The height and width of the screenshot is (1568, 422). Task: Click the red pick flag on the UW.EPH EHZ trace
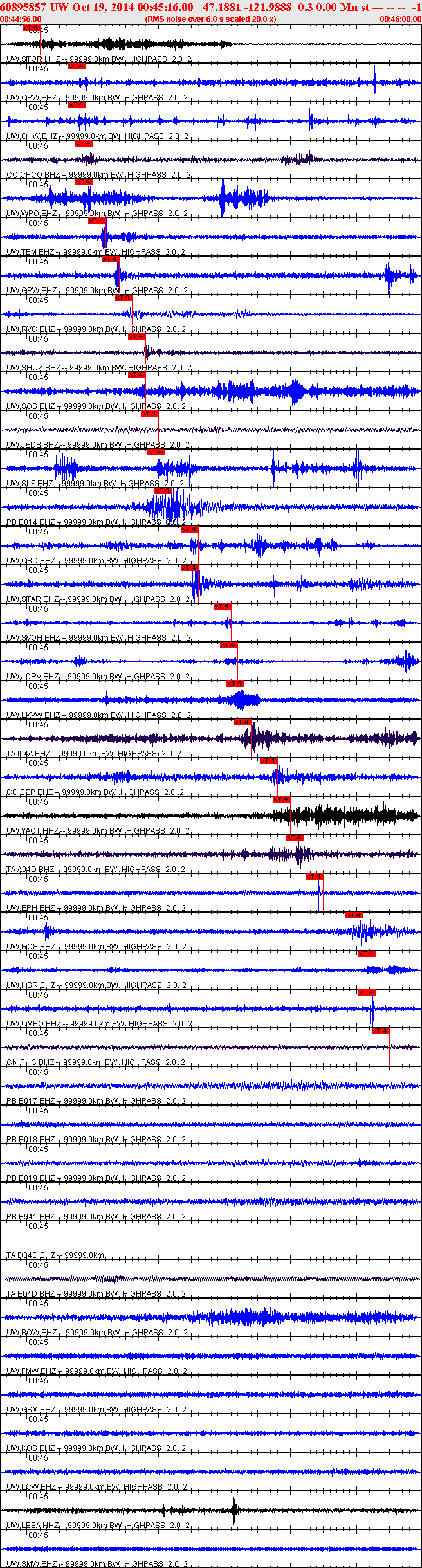[x=315, y=877]
